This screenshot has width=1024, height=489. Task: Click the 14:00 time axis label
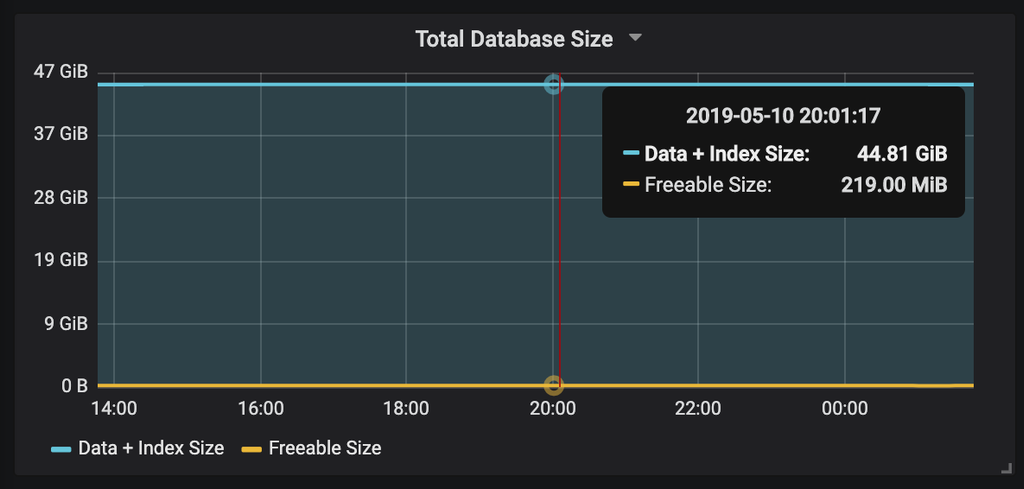[x=114, y=408]
